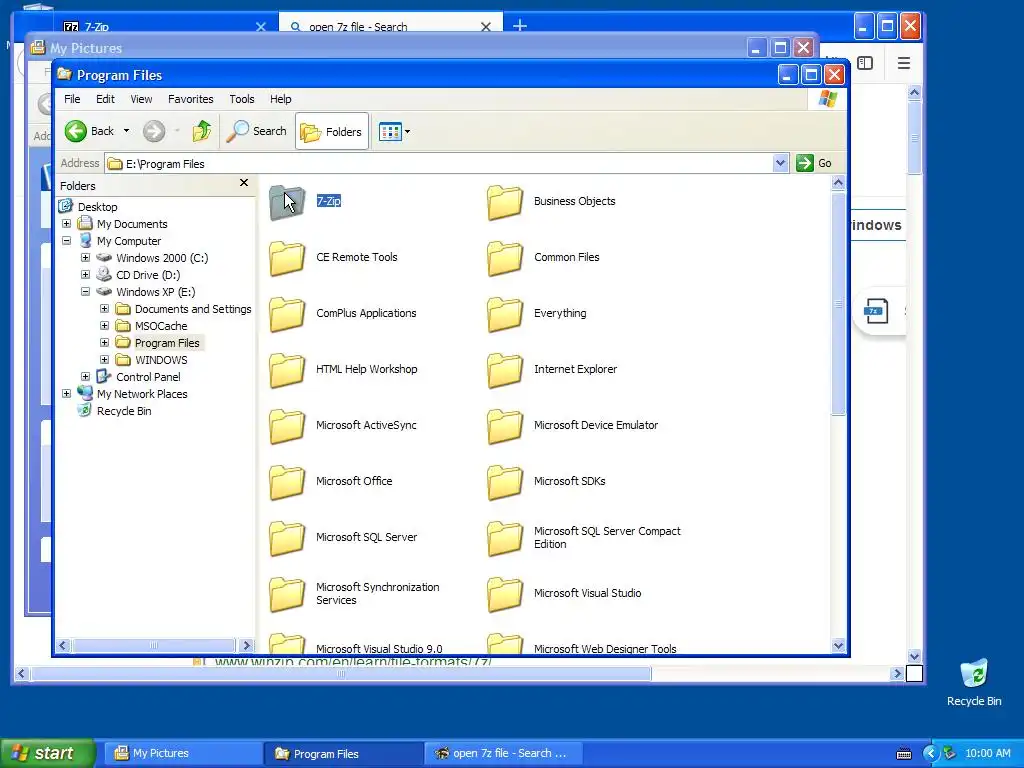
Task: Select the Internet Explorer folder icon
Action: click(505, 370)
